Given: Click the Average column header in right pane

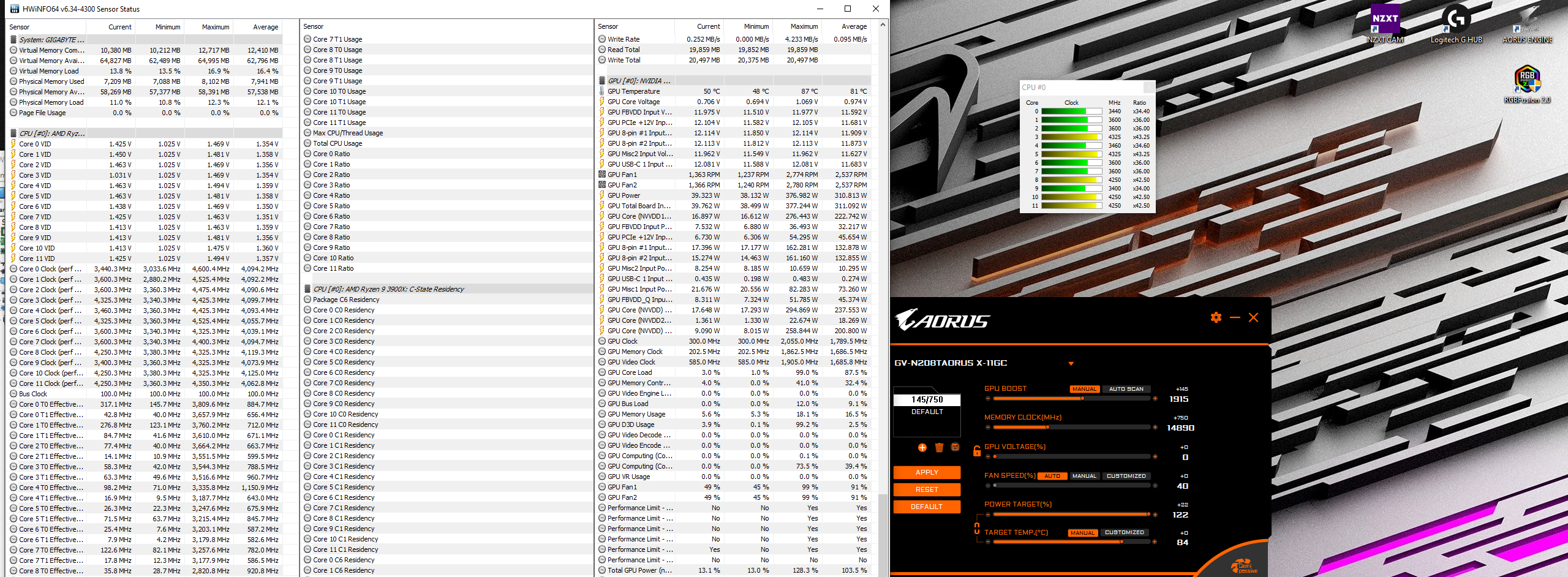Looking at the screenshot, I should tap(846, 26).
